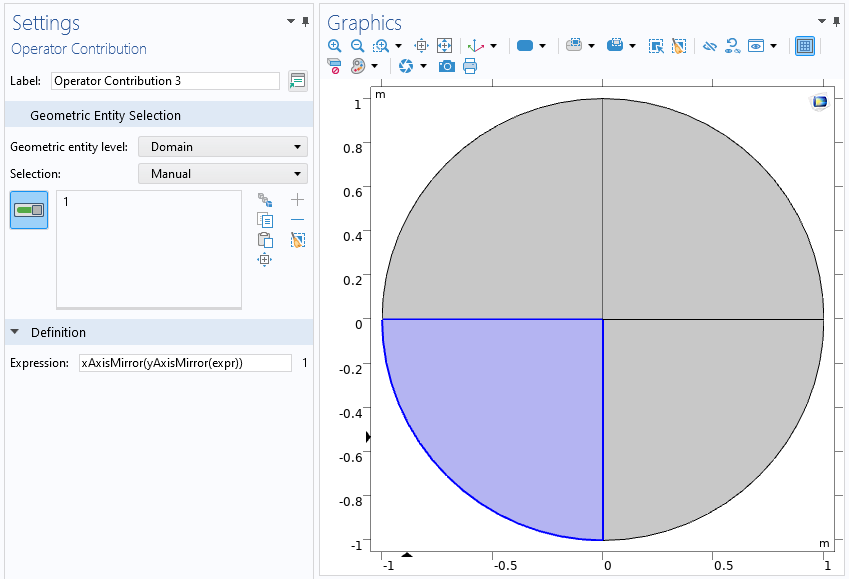Click the Zoom Extents icon

(444, 46)
